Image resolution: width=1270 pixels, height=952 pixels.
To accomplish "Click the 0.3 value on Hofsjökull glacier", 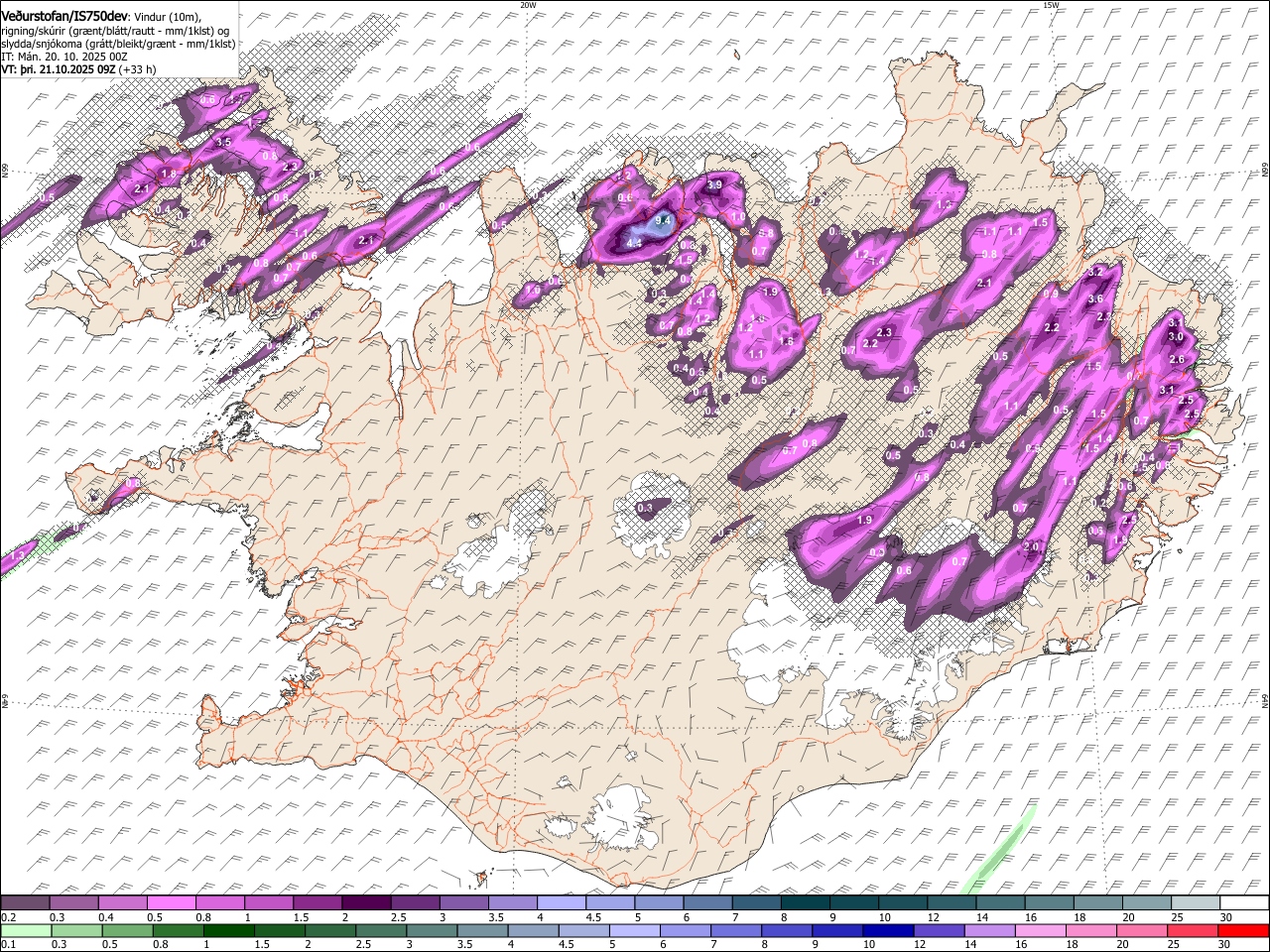I will 645,508.
